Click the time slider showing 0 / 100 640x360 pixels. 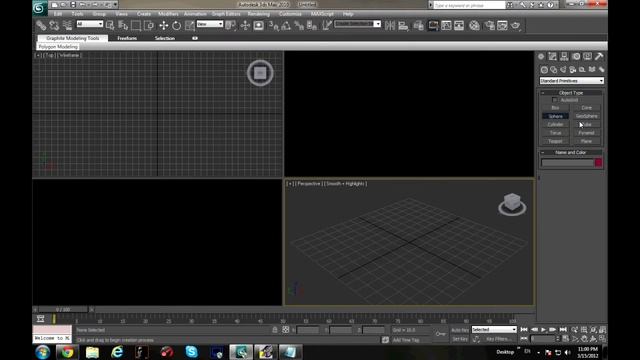(x=63, y=309)
